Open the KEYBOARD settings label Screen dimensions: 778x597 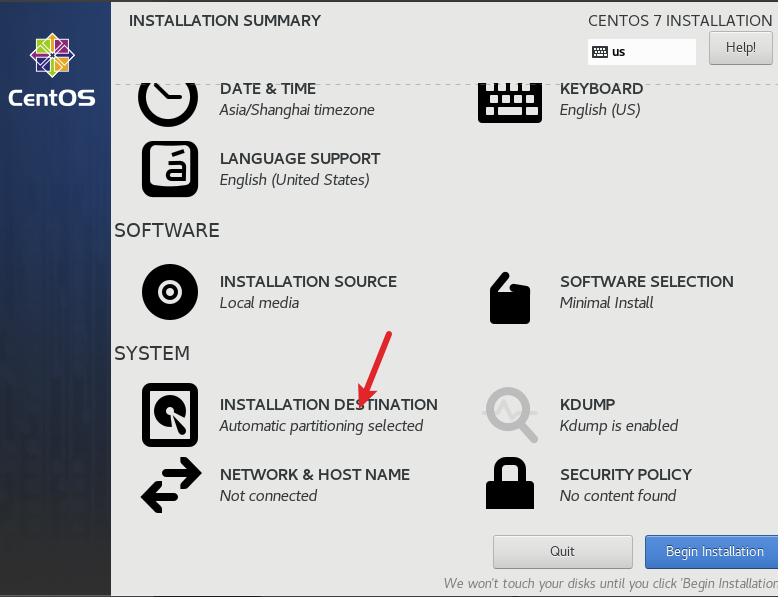601,89
